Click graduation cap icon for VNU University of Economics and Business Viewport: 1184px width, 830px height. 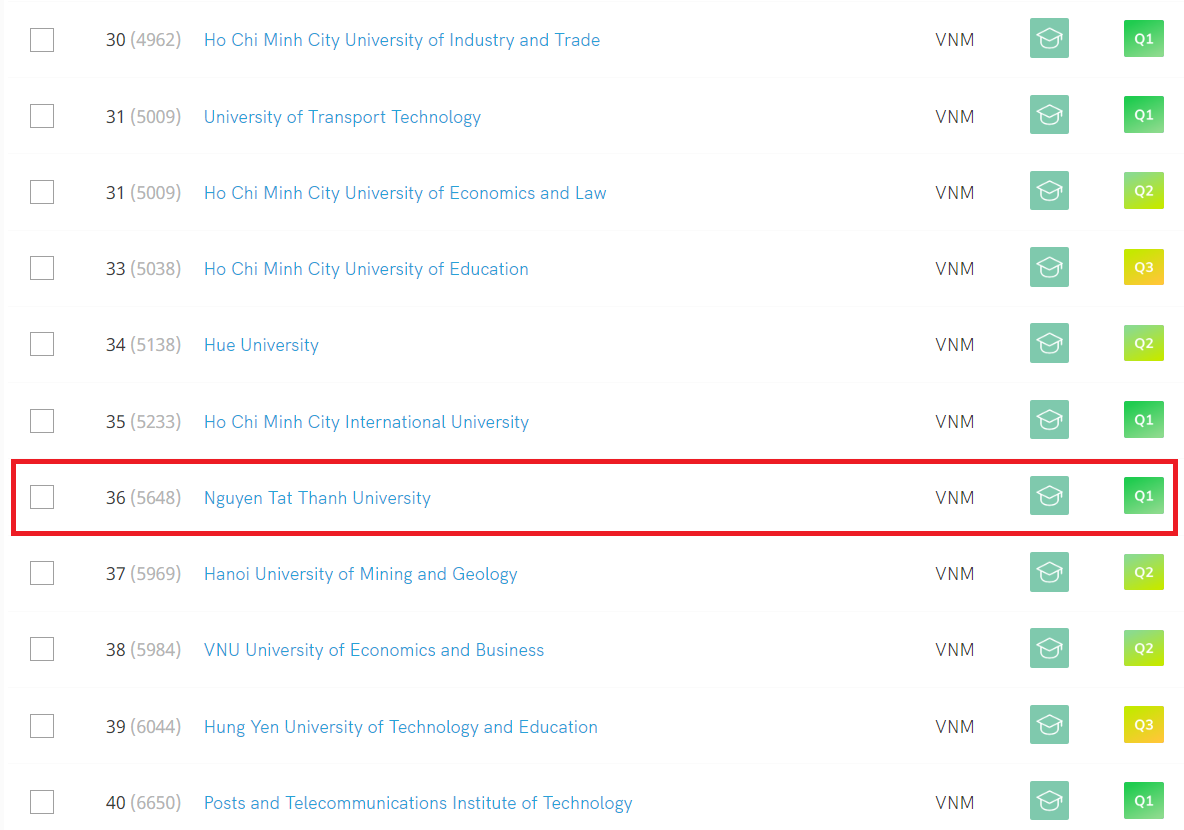tap(1049, 649)
